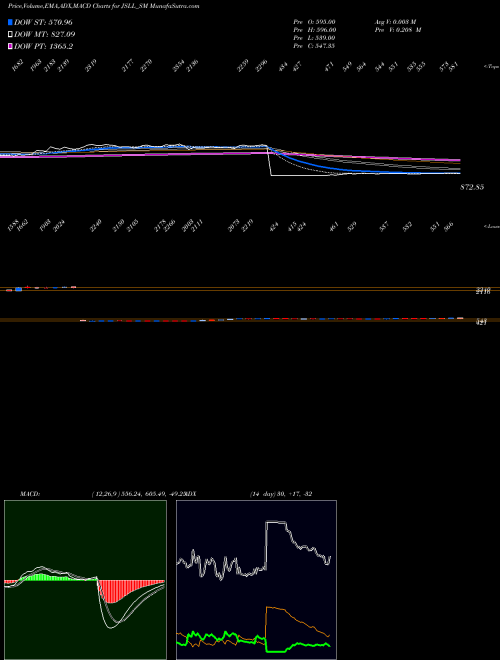Select the 'DOW MT: 827.09' legend label
500x660 pixels.
[45, 34]
